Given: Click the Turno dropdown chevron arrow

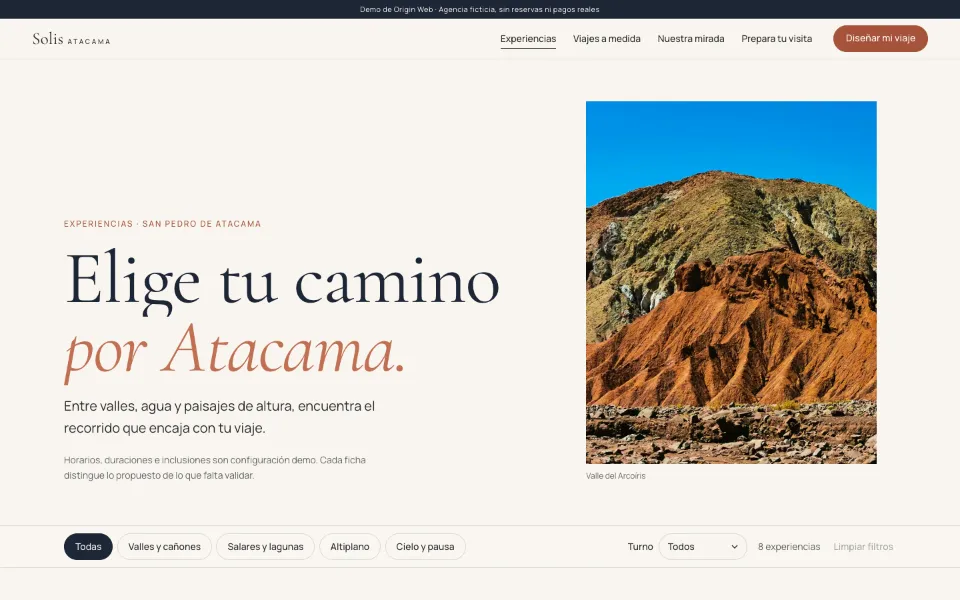Looking at the screenshot, I should [x=734, y=547].
